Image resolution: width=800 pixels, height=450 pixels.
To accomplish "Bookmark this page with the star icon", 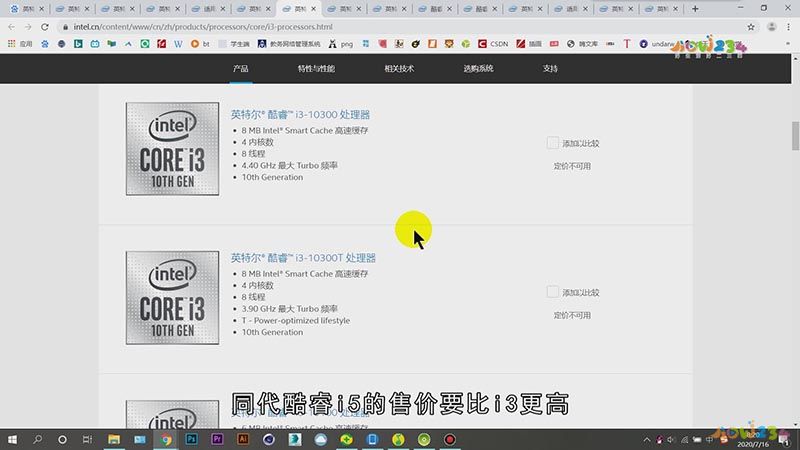I will coord(751,27).
